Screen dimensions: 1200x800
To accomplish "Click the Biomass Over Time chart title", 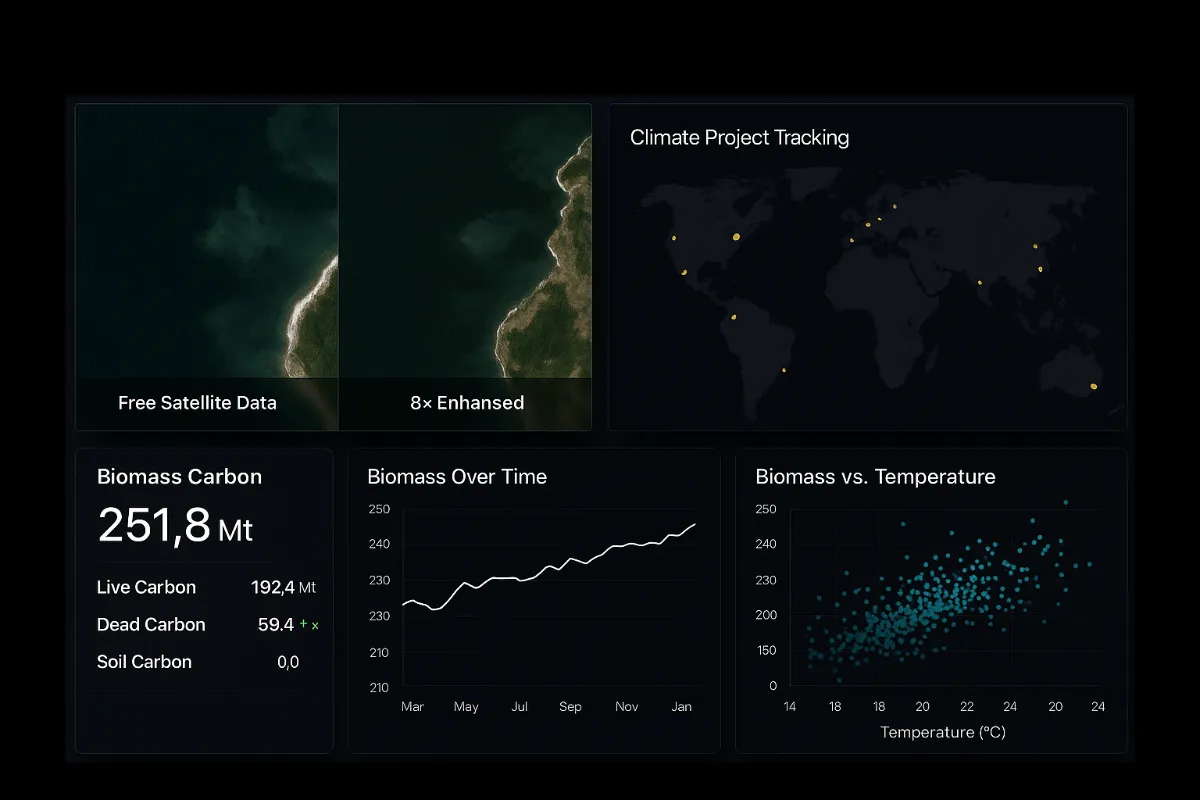I will click(x=457, y=477).
